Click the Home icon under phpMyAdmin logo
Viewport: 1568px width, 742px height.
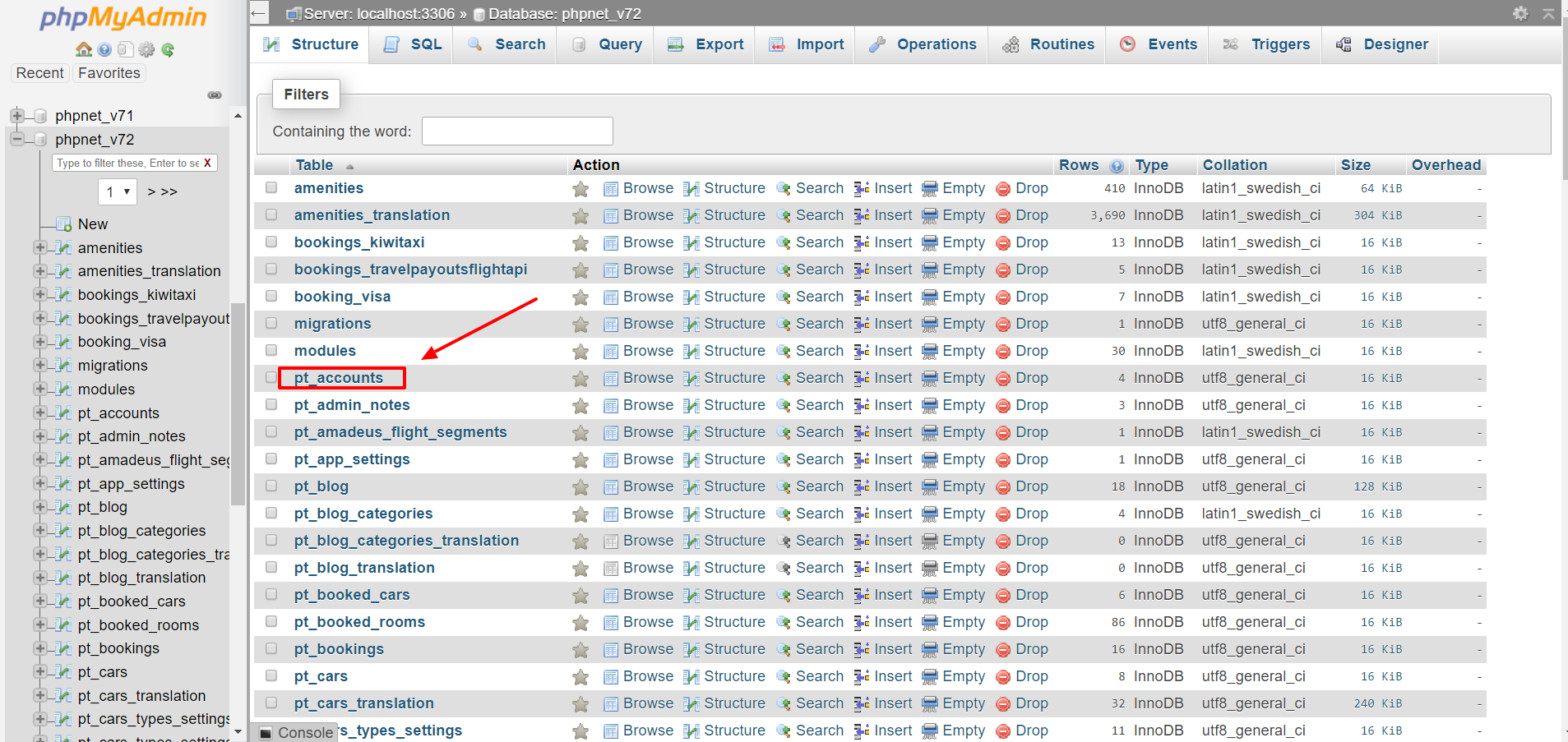pos(83,49)
